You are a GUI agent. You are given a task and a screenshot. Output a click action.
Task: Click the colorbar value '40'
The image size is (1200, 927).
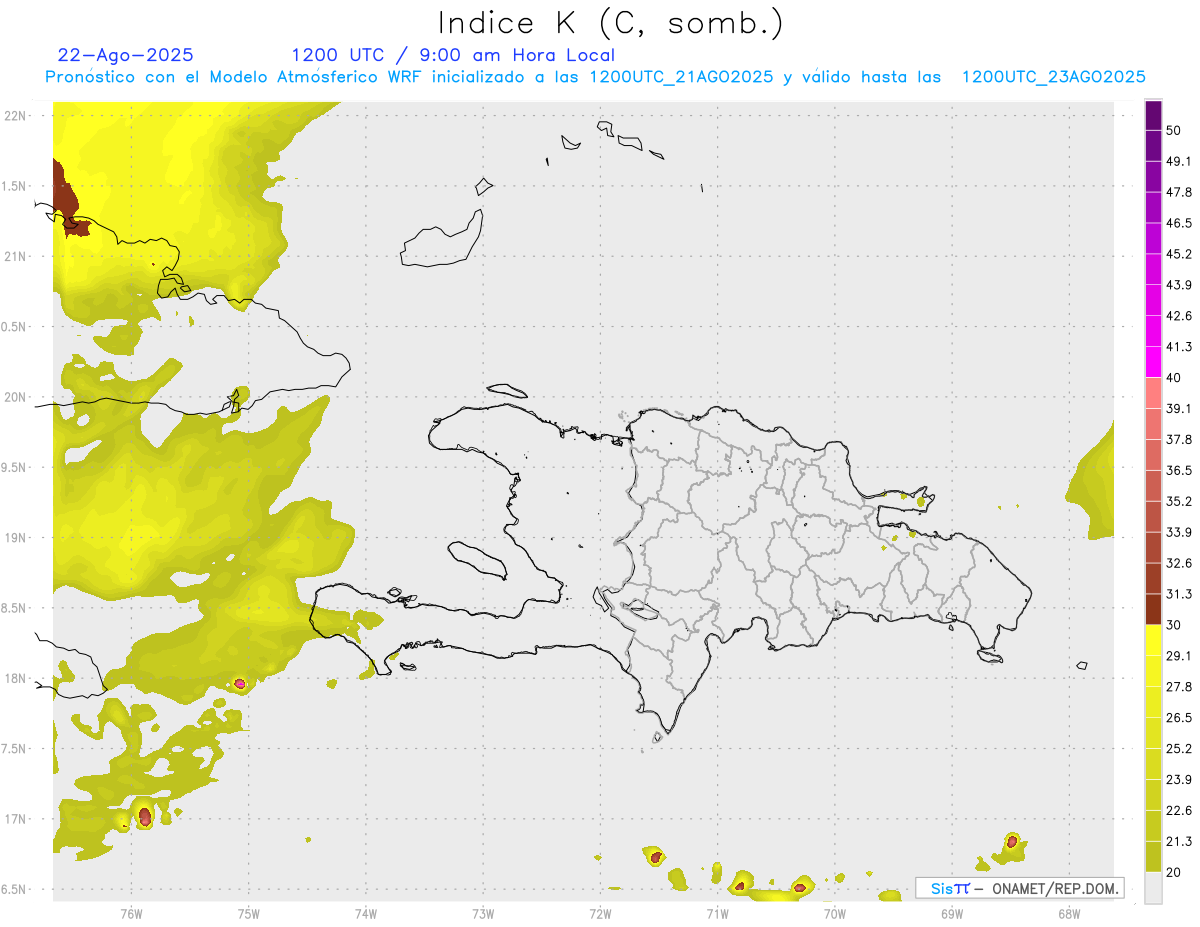click(x=1174, y=378)
